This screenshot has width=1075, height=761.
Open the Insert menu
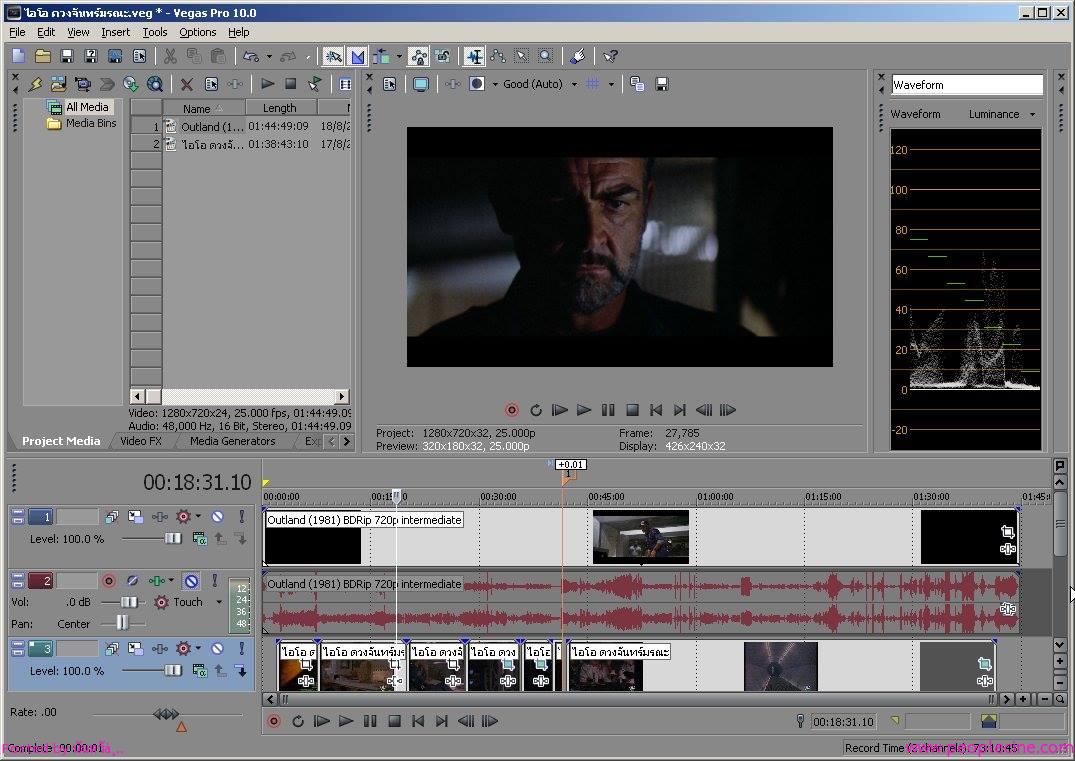pyautogui.click(x=115, y=32)
